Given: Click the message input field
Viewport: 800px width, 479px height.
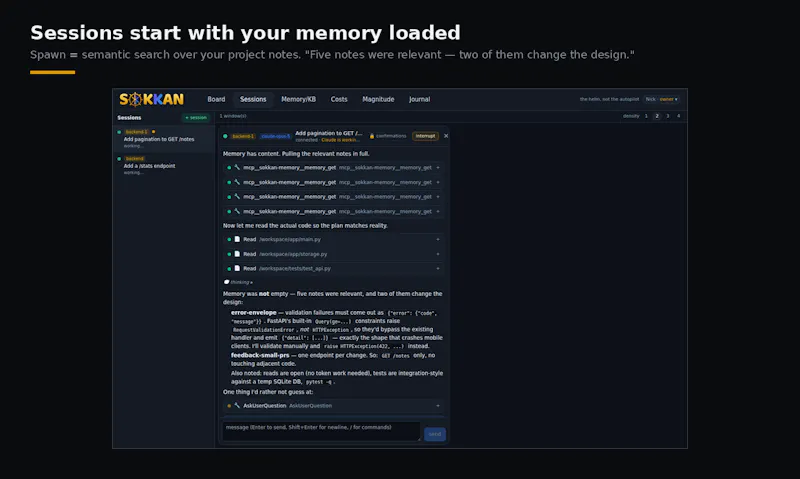Looking at the screenshot, I should [x=321, y=432].
